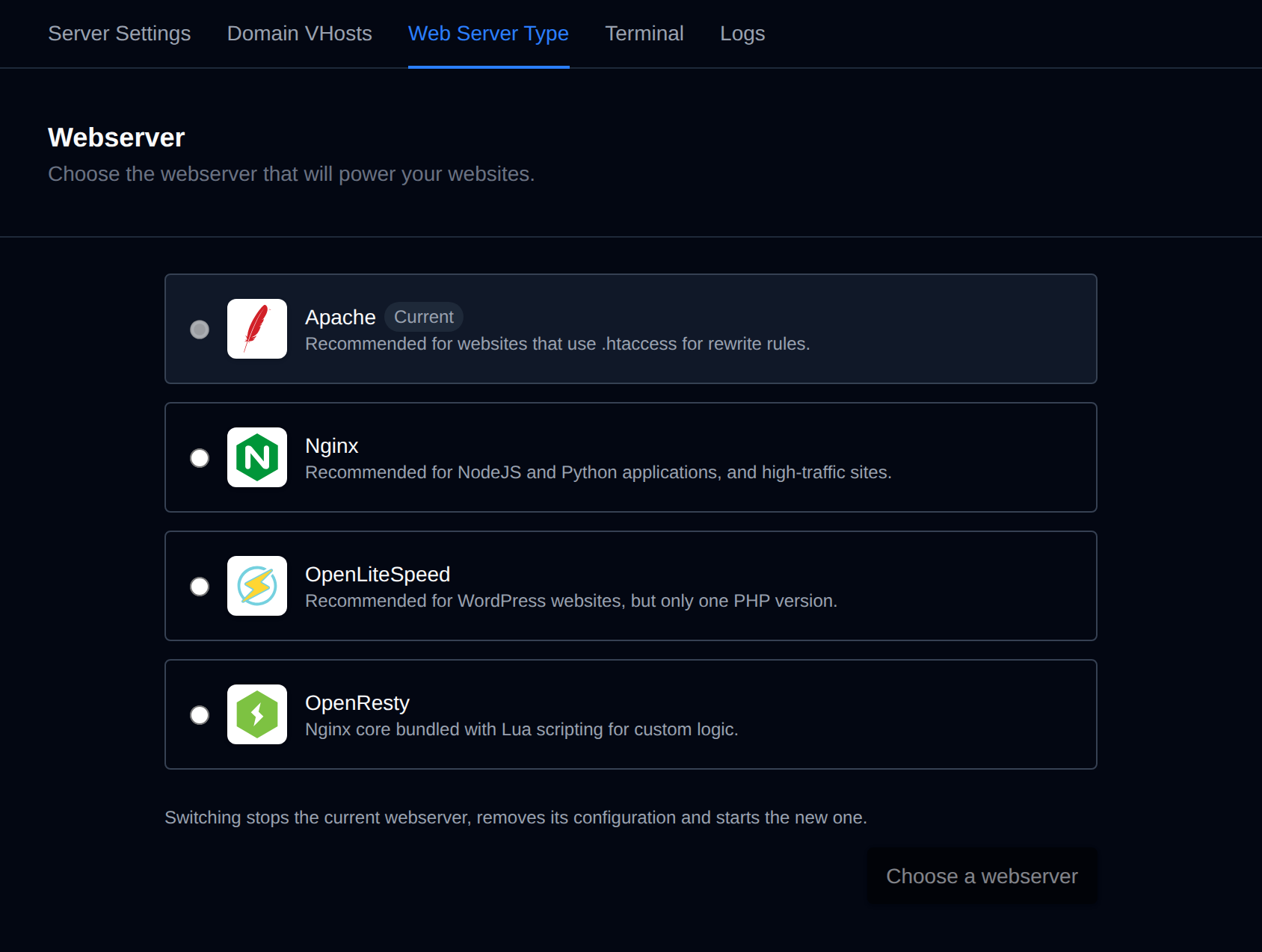The width and height of the screenshot is (1262, 952).
Task: Open the Terminal tab
Action: (x=644, y=34)
